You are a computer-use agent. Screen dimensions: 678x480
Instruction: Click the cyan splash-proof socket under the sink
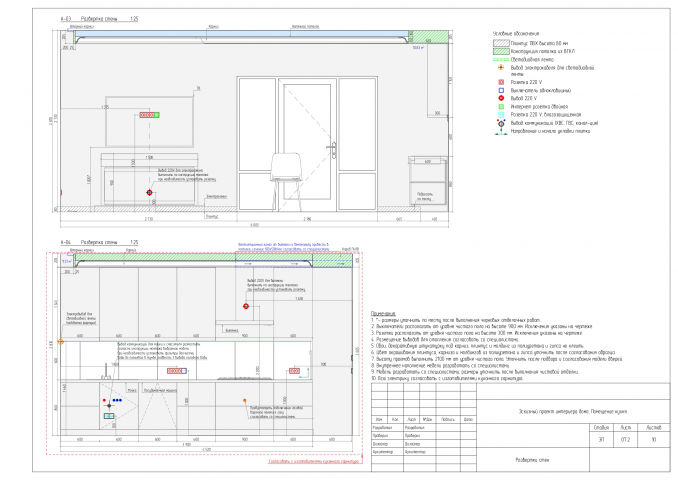(x=109, y=416)
